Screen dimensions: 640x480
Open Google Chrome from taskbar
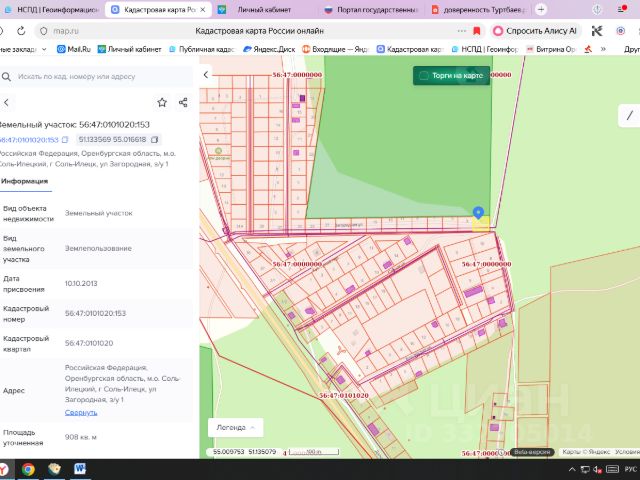click(28, 469)
